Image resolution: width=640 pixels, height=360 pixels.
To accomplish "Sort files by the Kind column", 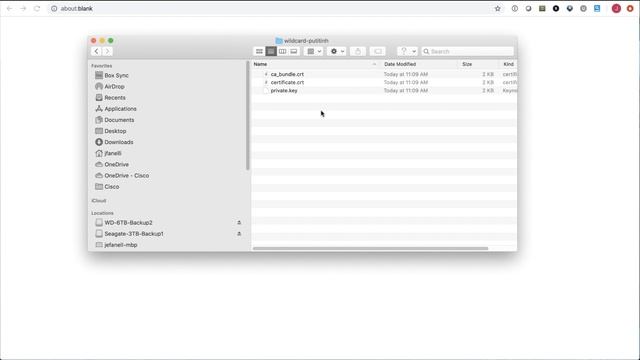I will (x=508, y=64).
